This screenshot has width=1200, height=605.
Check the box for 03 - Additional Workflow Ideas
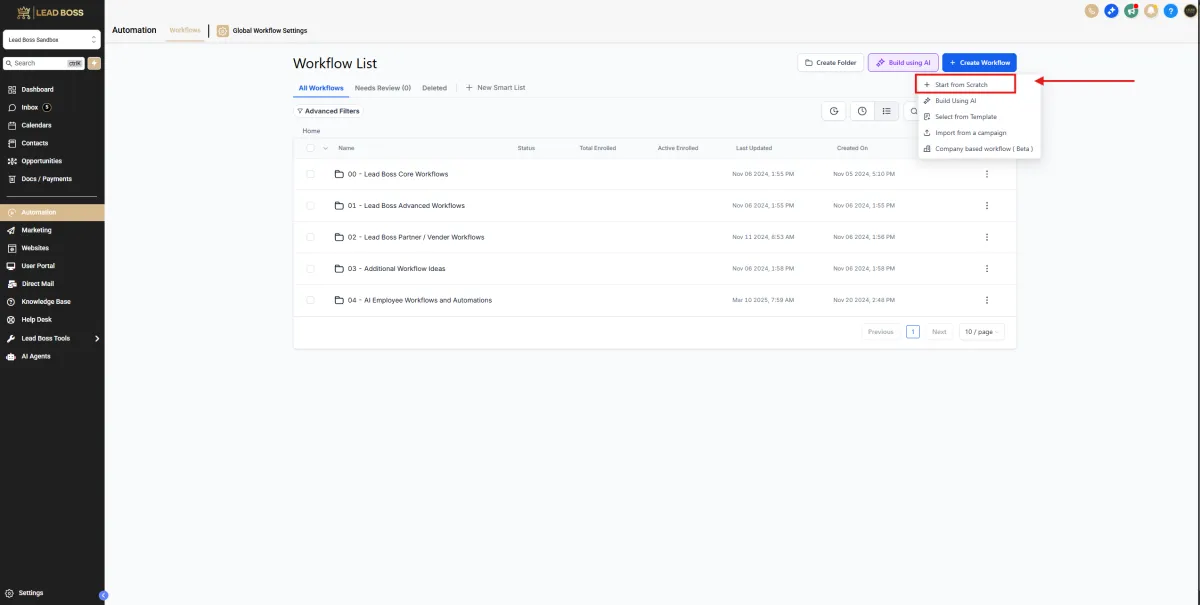click(310, 269)
